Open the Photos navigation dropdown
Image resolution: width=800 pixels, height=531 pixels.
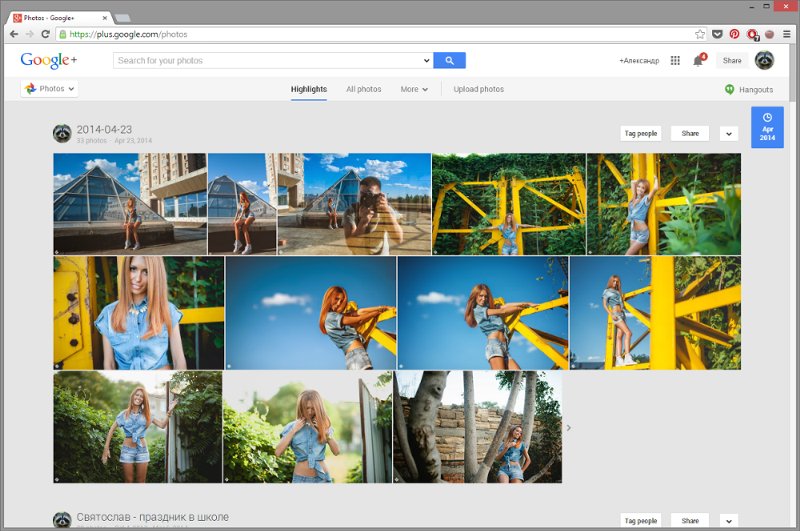coord(49,89)
